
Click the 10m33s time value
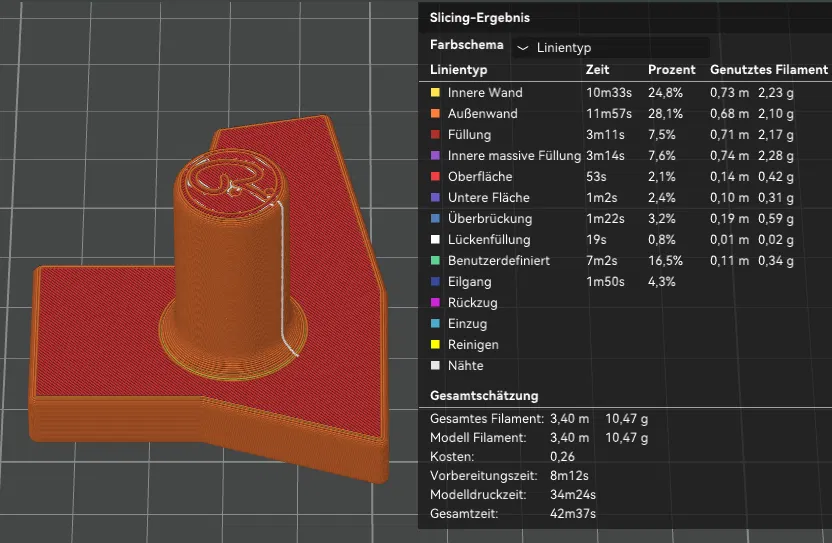[x=609, y=92]
